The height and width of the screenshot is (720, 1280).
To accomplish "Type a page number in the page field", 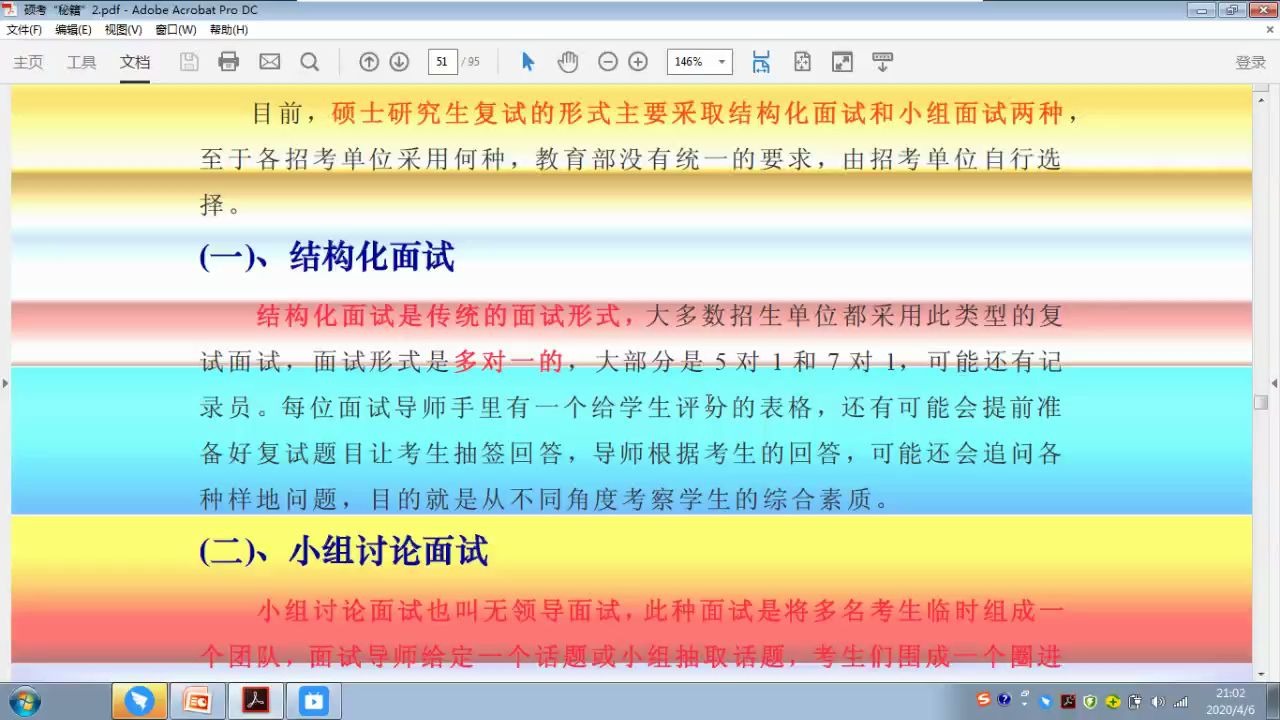I will pyautogui.click(x=441, y=61).
